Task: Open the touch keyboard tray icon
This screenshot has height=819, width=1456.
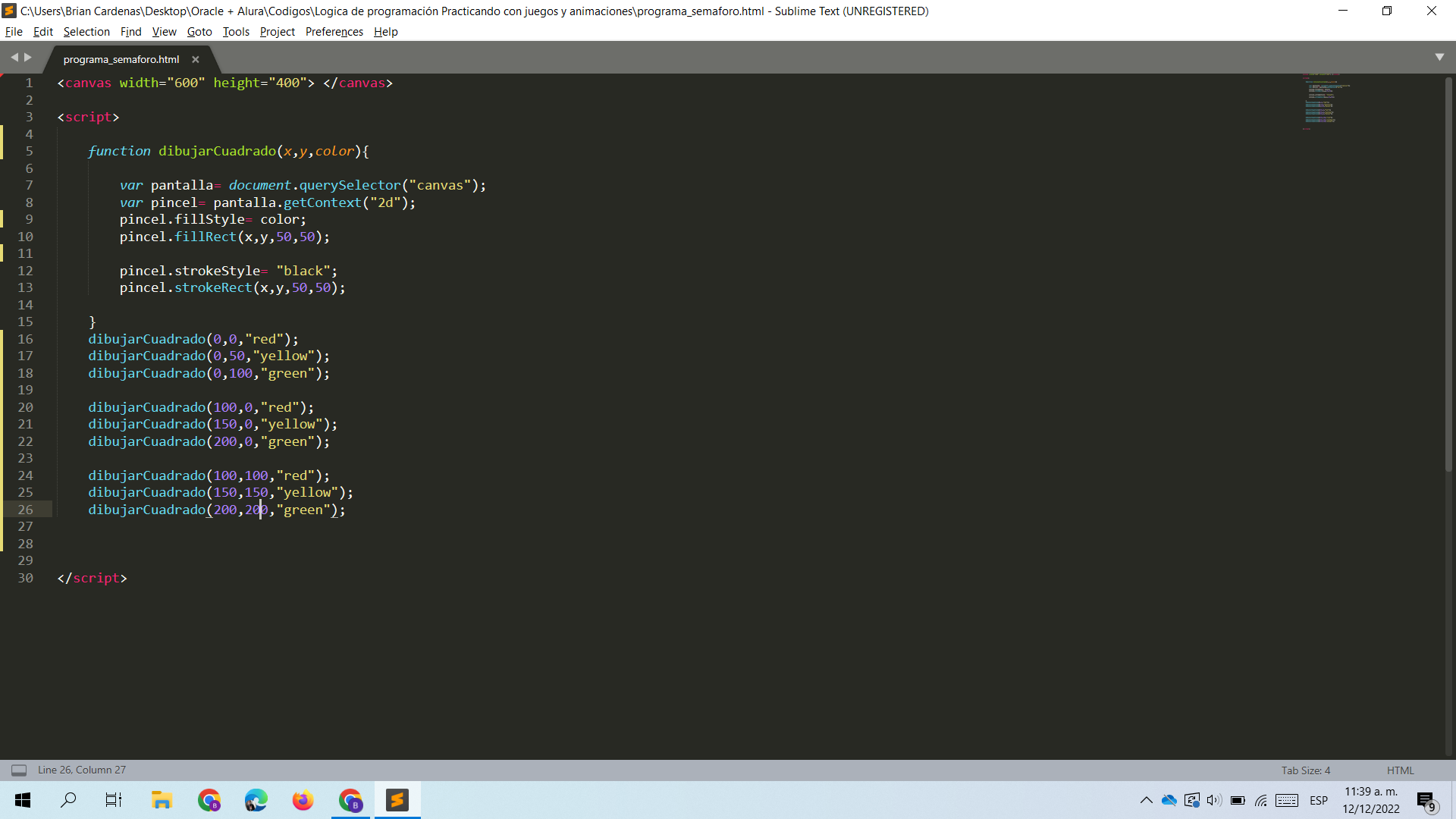Action: tap(1287, 800)
